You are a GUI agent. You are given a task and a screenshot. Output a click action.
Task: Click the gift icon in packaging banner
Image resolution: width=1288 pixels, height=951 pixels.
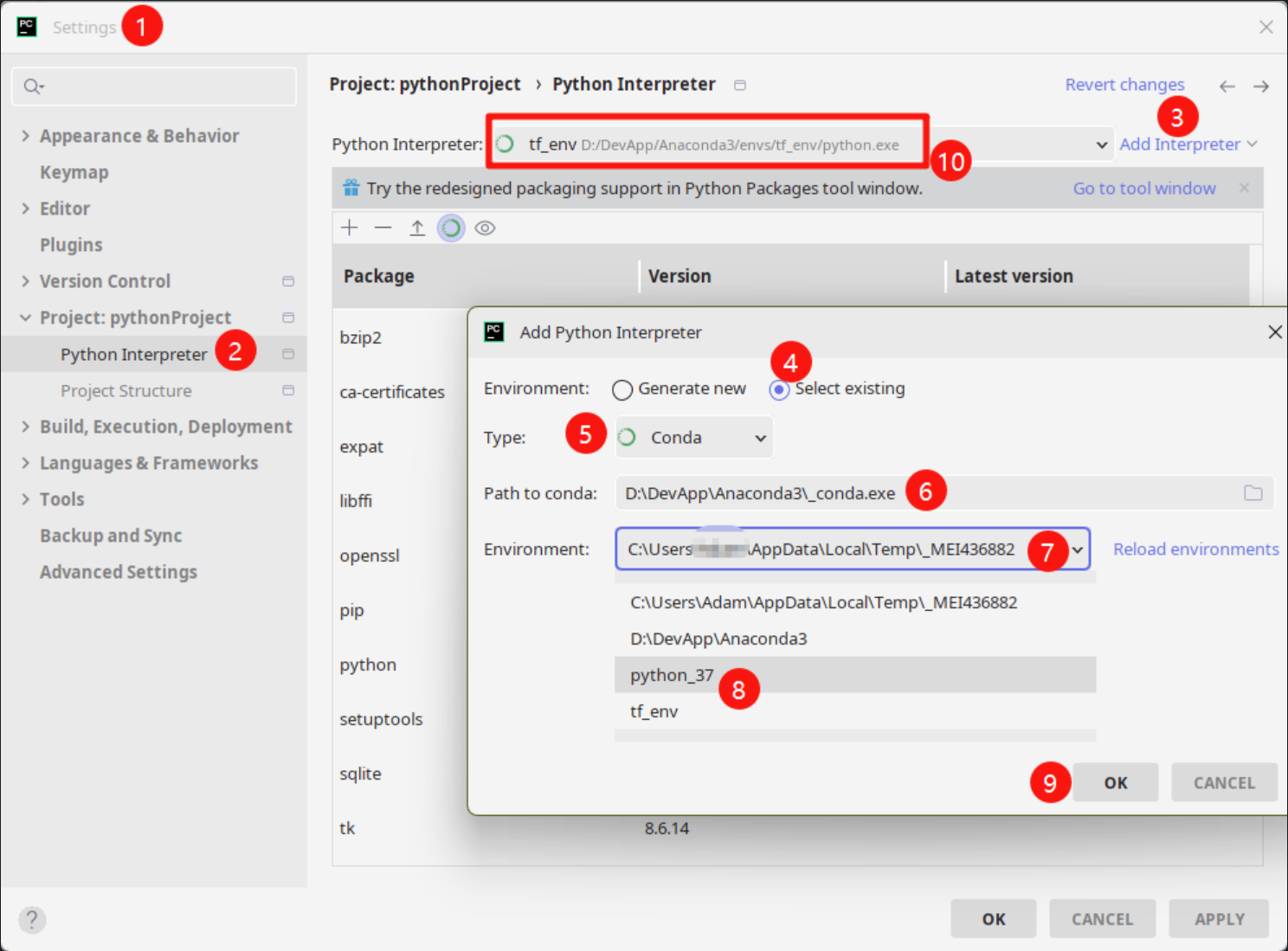pos(351,188)
